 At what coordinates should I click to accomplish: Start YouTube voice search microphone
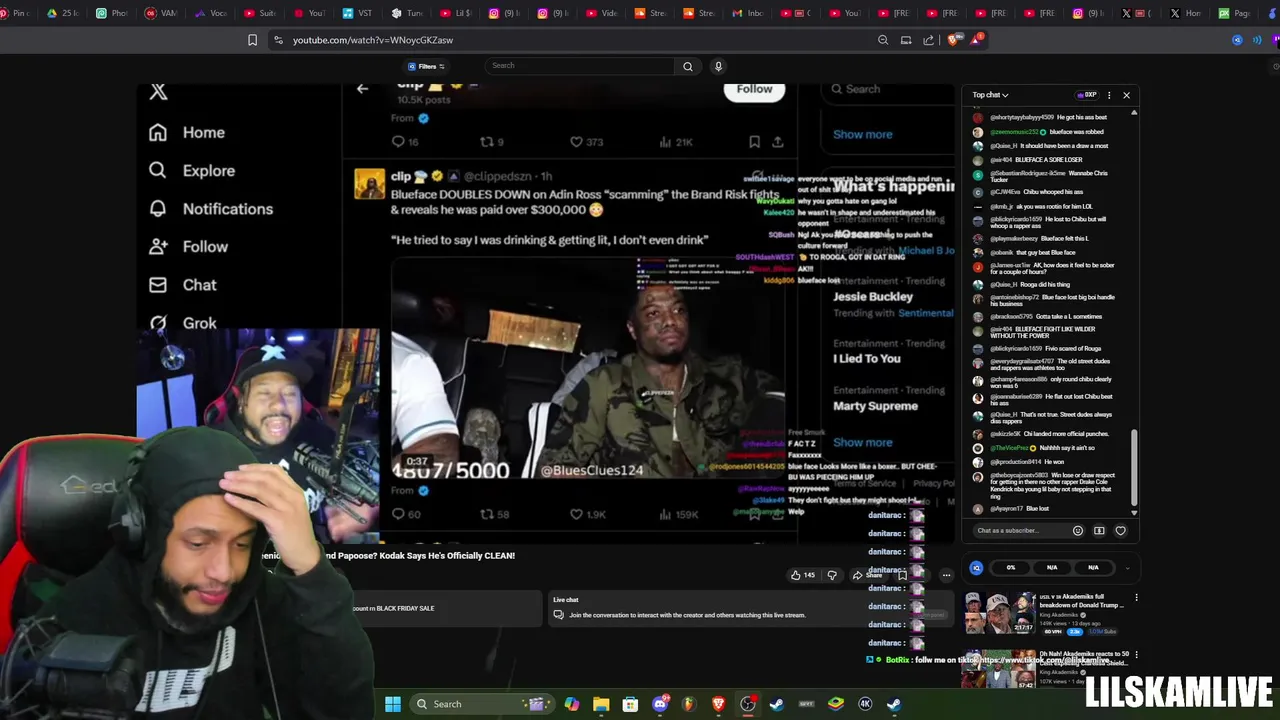click(x=718, y=66)
